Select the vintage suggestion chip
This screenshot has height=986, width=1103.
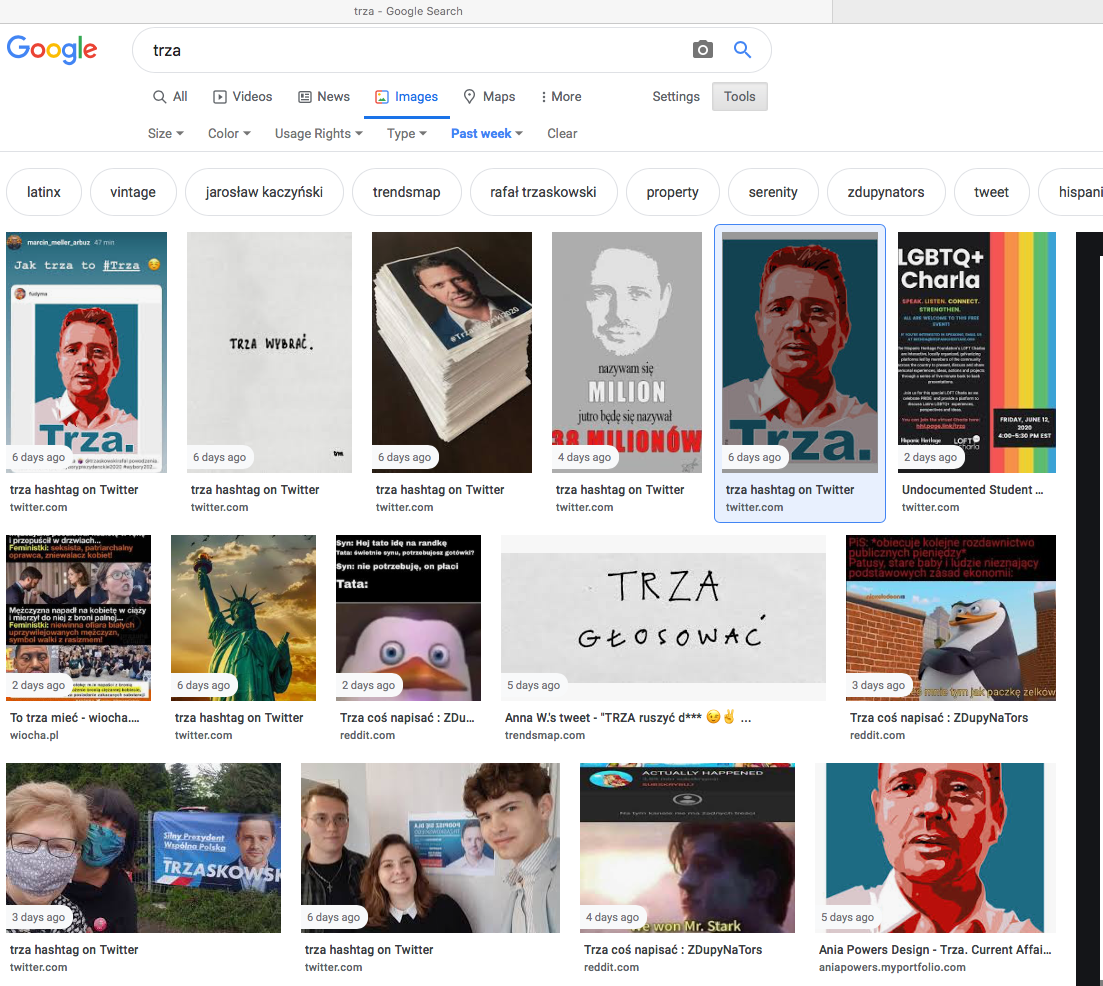(133, 192)
